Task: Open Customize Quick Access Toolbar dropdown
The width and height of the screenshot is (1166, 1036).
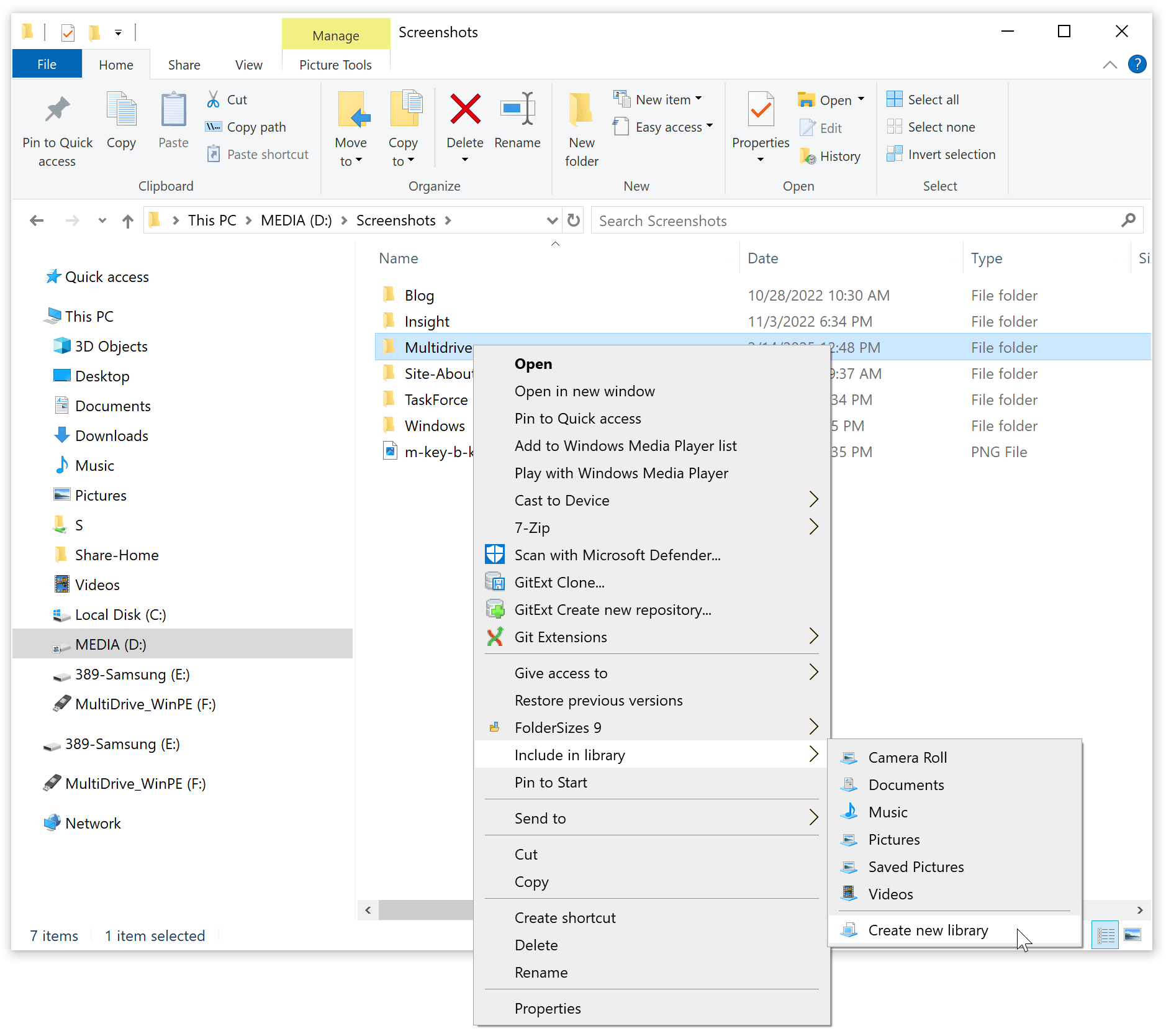Action: pos(118,32)
